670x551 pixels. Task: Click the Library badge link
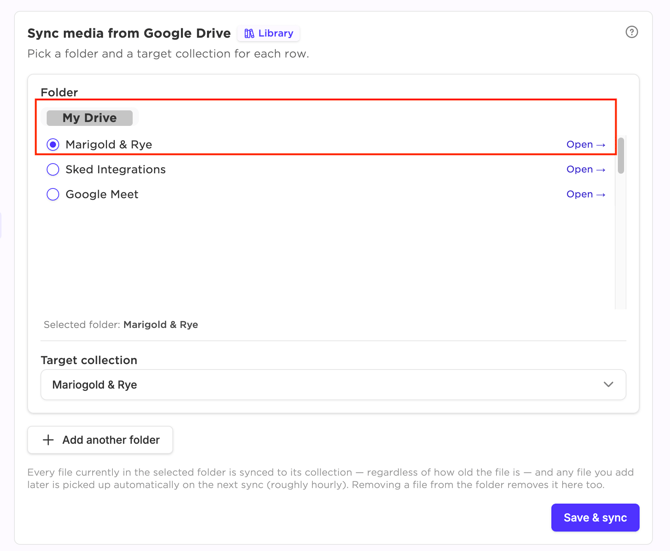tap(269, 33)
